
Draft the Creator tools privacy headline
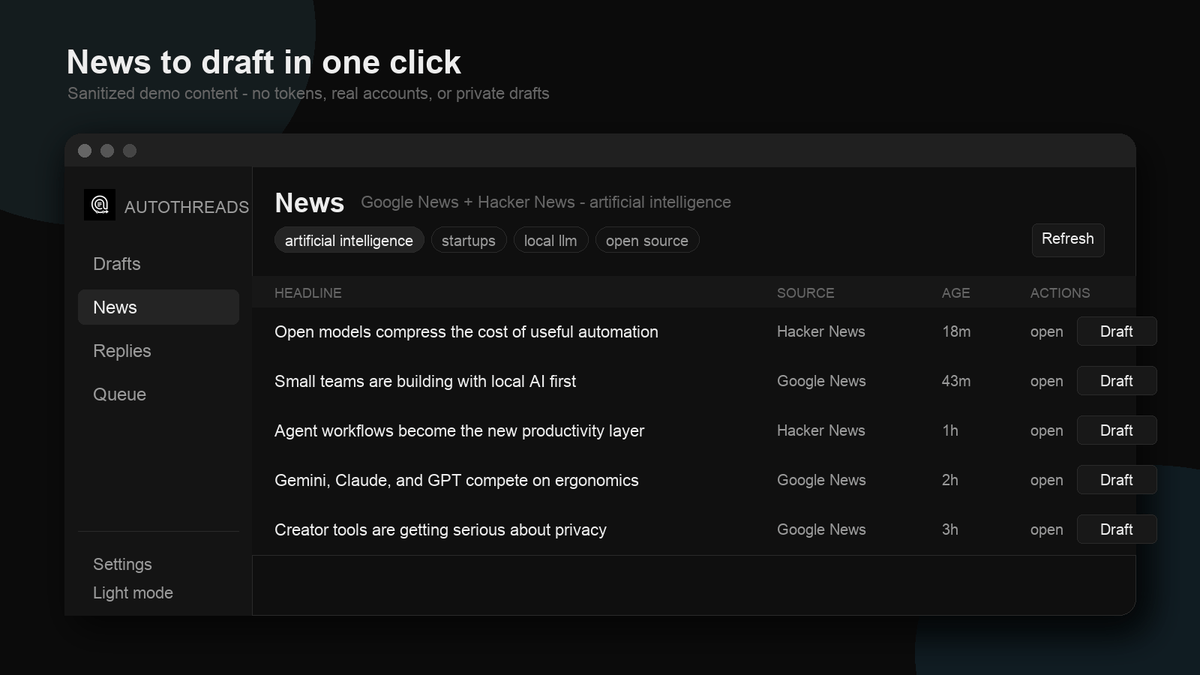pyautogui.click(x=1116, y=529)
